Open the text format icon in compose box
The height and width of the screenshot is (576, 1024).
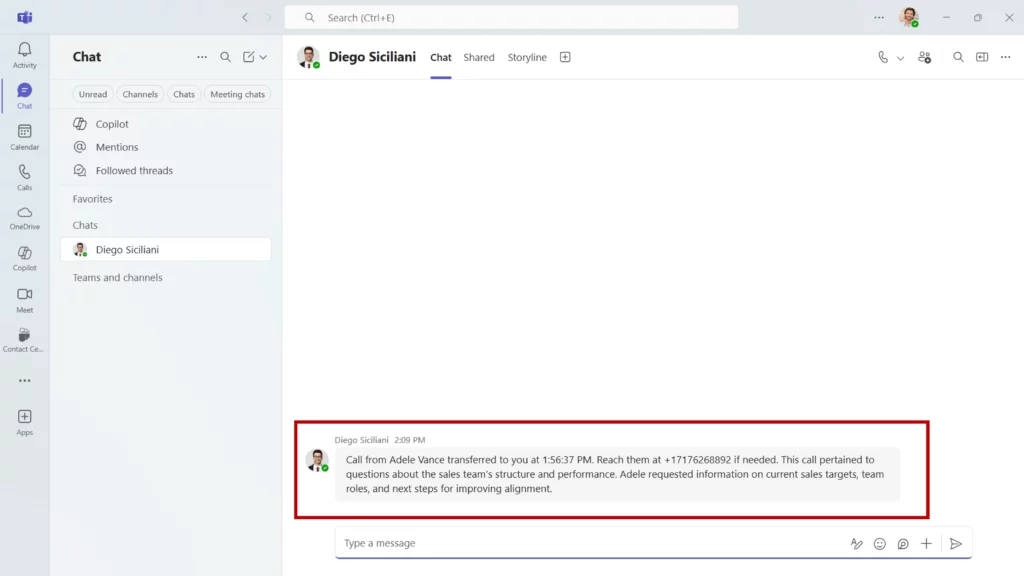point(857,544)
